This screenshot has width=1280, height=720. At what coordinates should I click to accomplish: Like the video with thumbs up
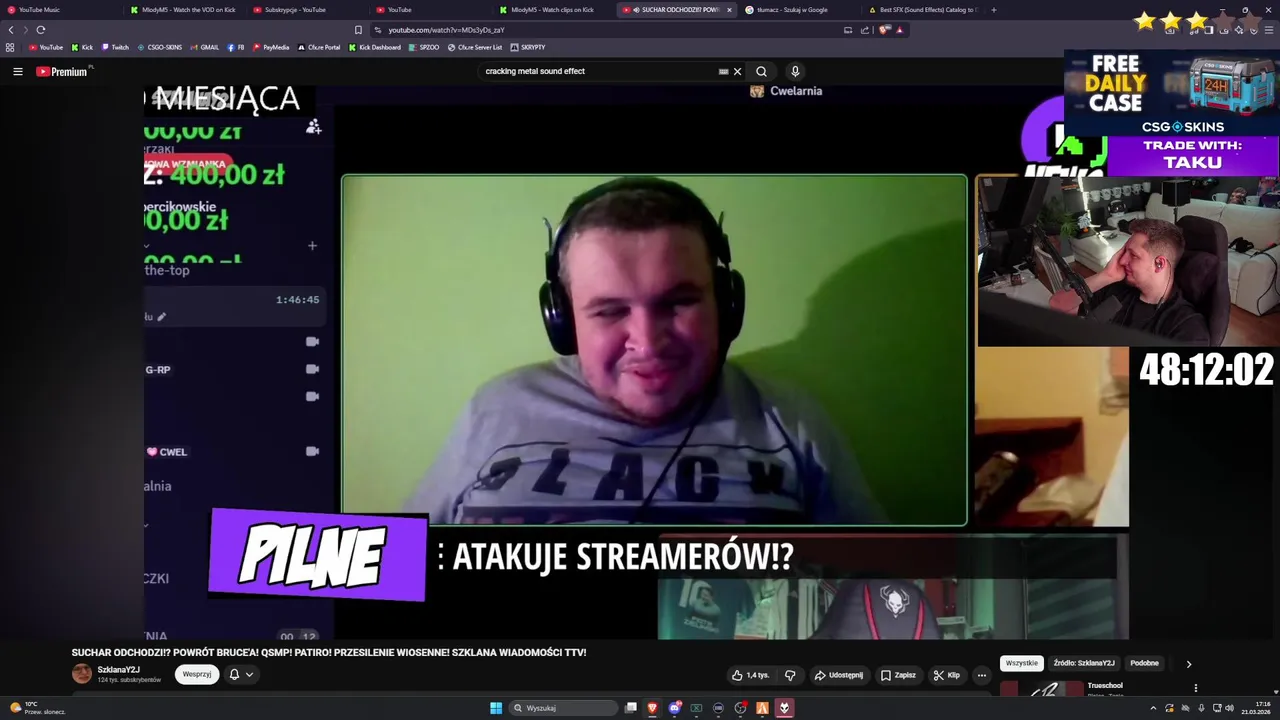click(x=750, y=675)
